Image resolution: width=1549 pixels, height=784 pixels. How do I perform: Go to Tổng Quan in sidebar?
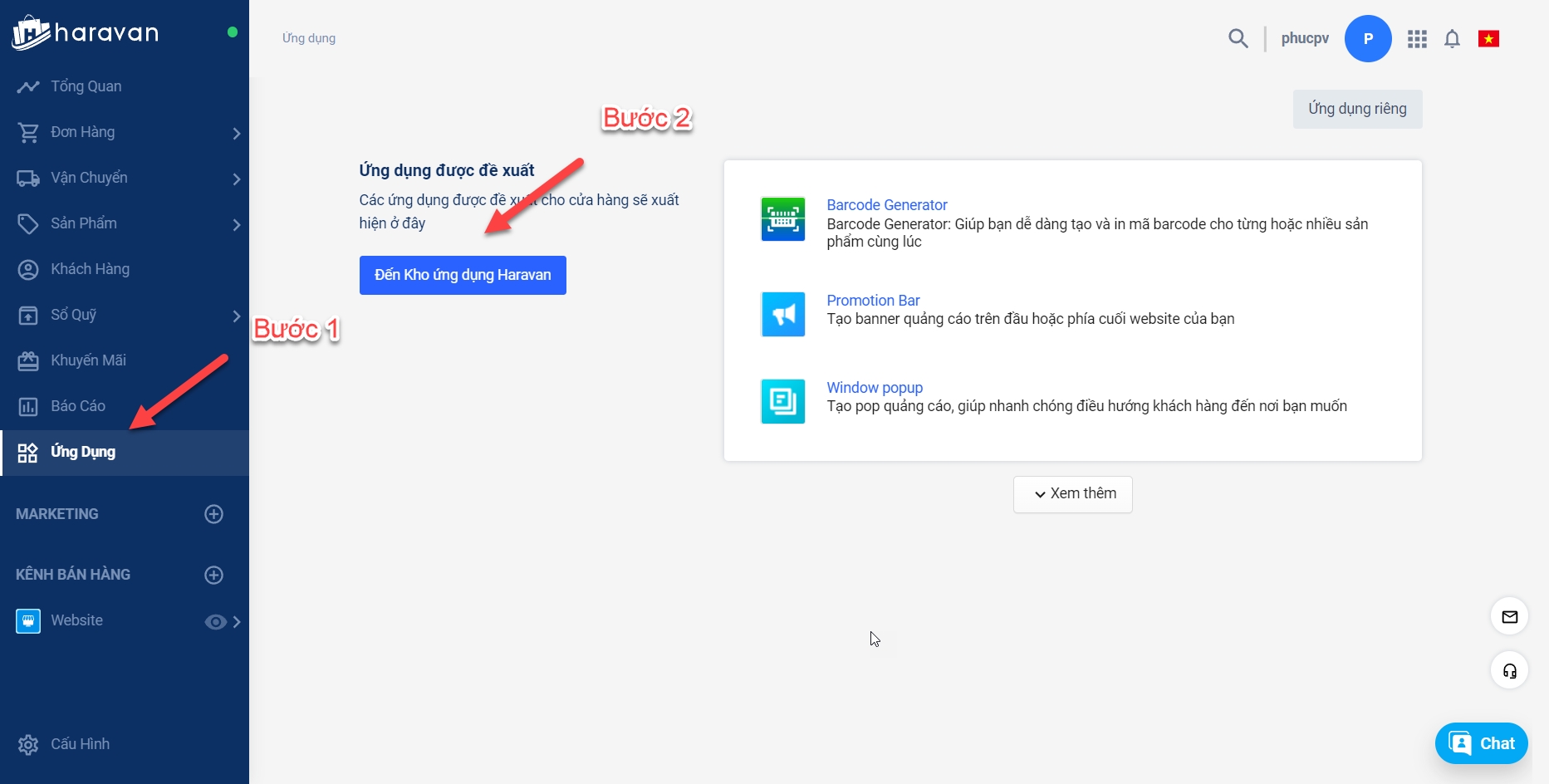(86, 86)
